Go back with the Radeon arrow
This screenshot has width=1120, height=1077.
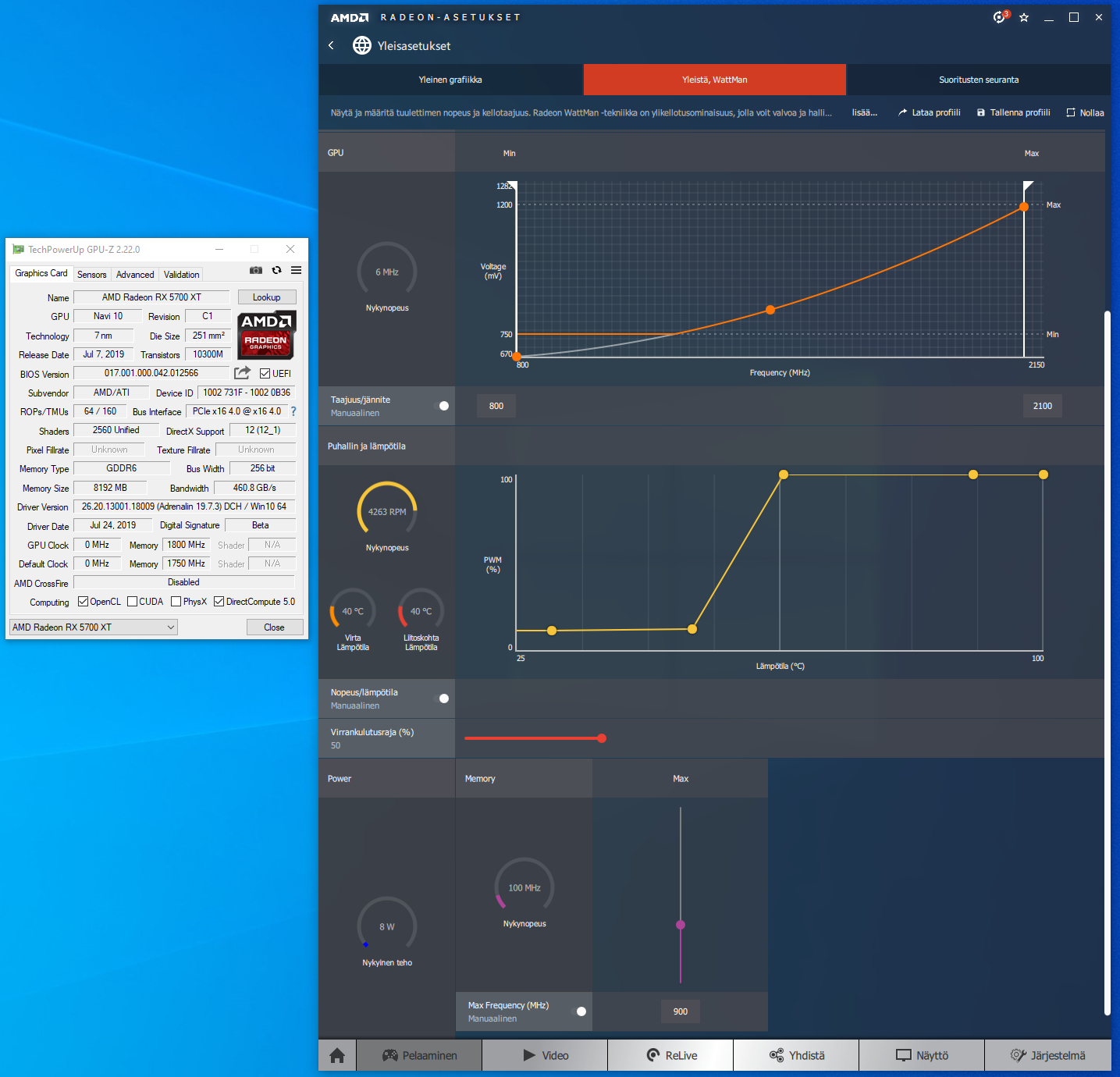coord(331,45)
